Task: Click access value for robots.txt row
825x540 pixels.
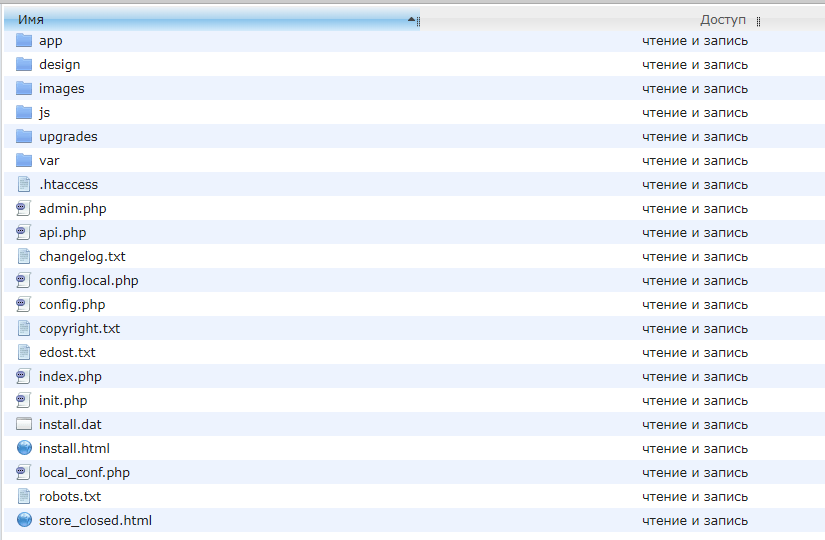Action: point(695,497)
